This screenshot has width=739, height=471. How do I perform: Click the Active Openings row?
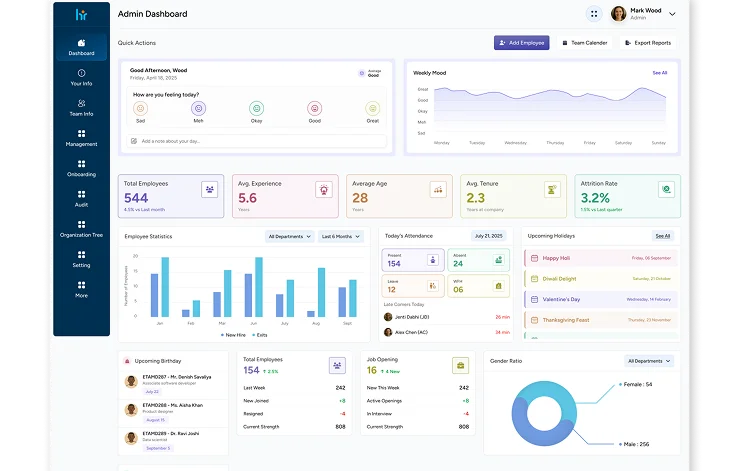click(x=418, y=401)
